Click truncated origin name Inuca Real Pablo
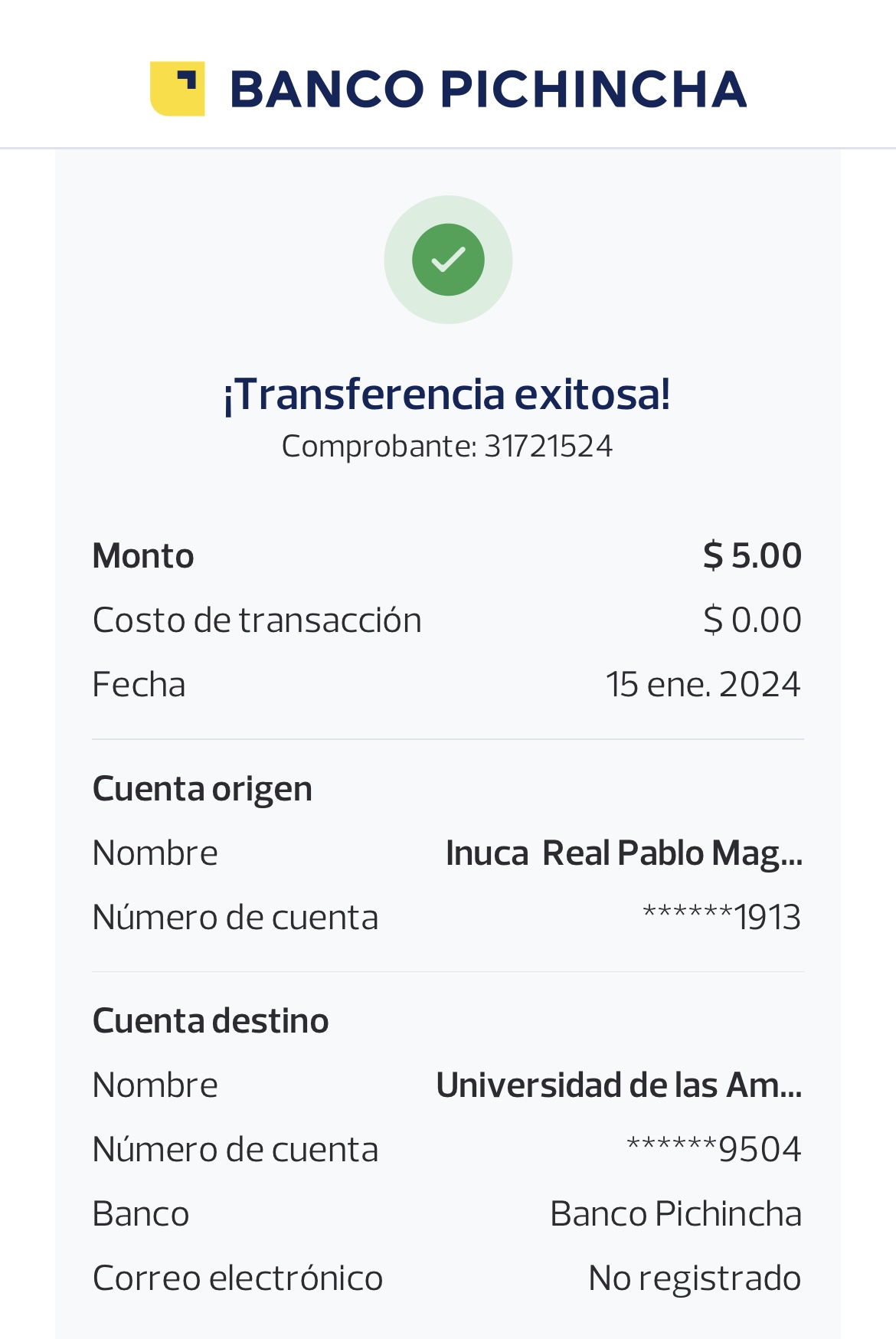 [623, 853]
